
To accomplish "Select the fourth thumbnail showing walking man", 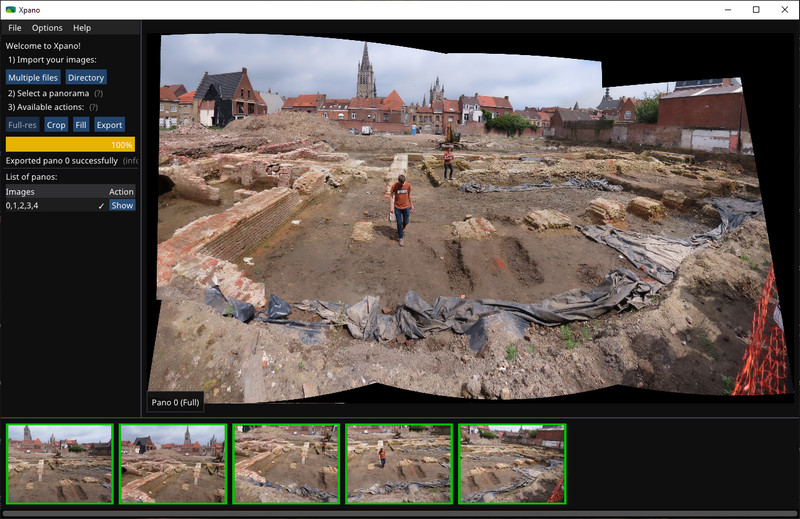I will point(399,464).
